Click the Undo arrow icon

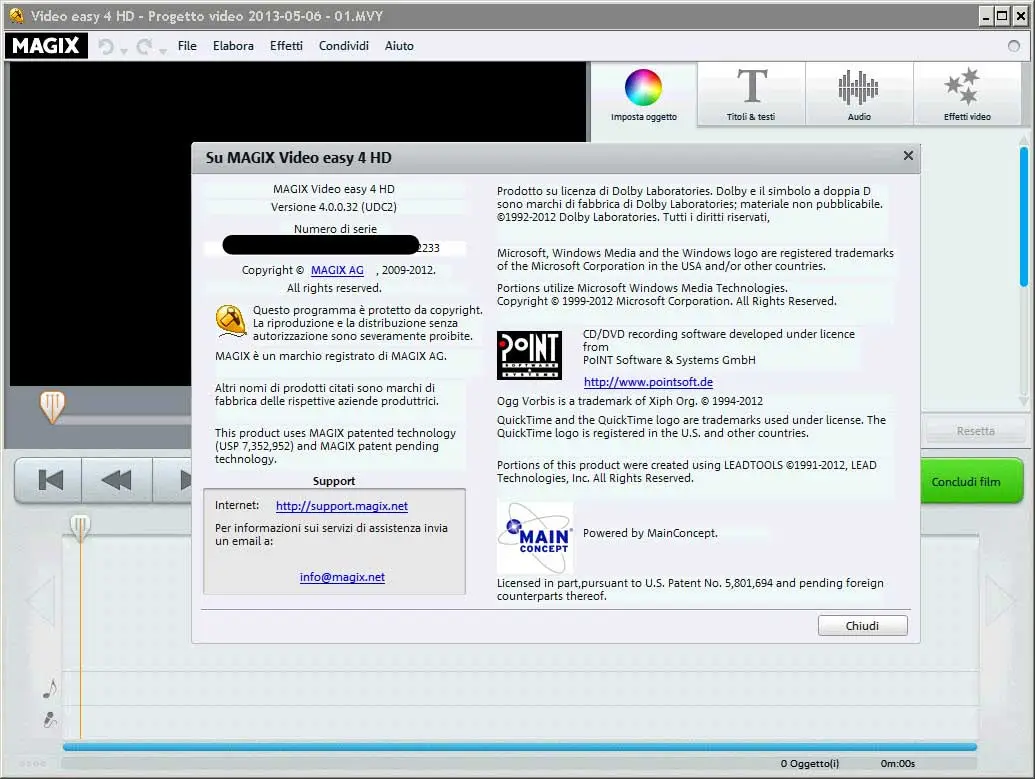click(106, 46)
